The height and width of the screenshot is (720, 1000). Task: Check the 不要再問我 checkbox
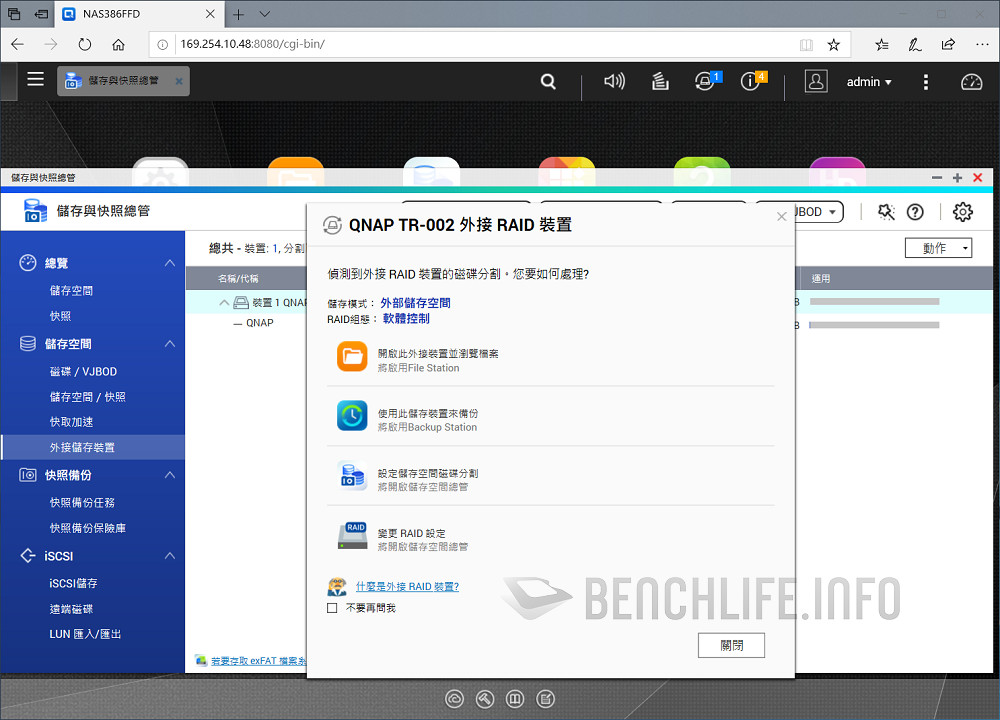click(332, 608)
